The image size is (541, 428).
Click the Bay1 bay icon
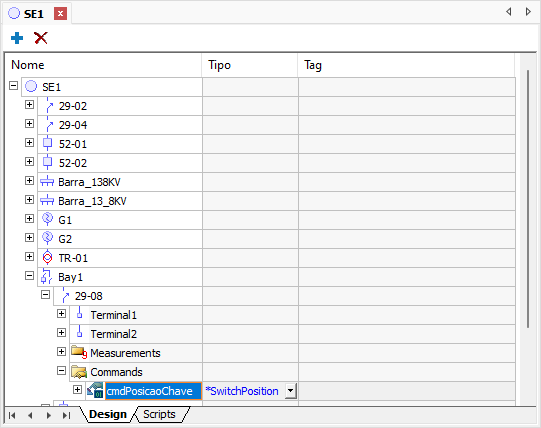(x=47, y=276)
